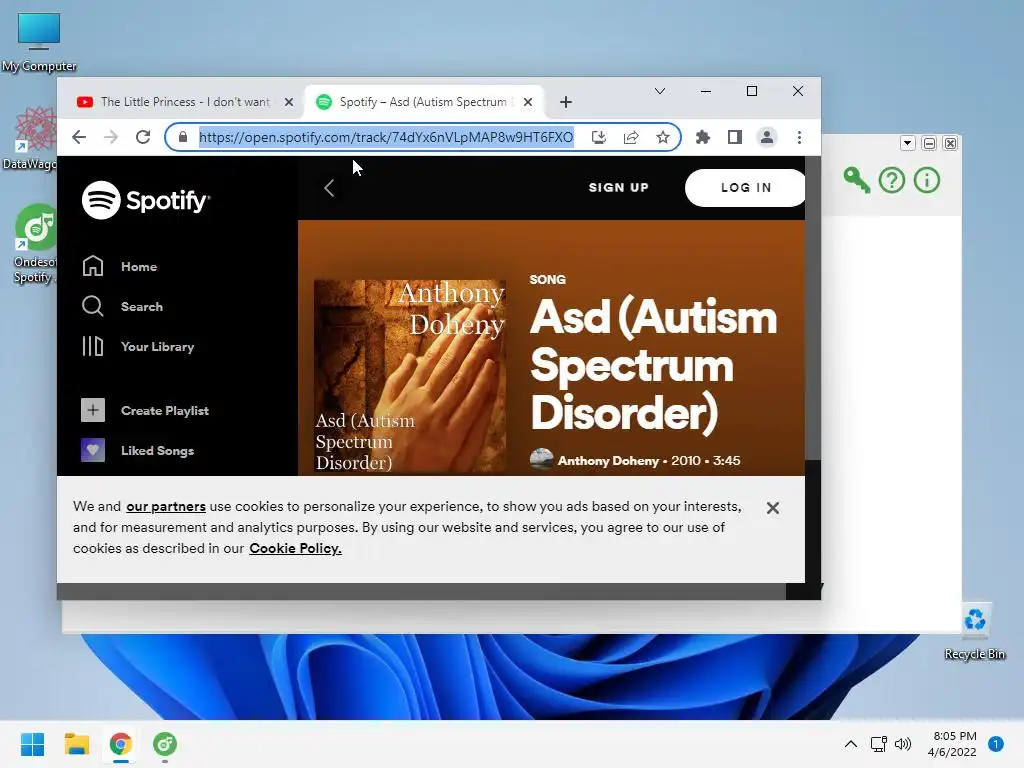Click the Chrome icon in the taskbar

[x=120, y=744]
